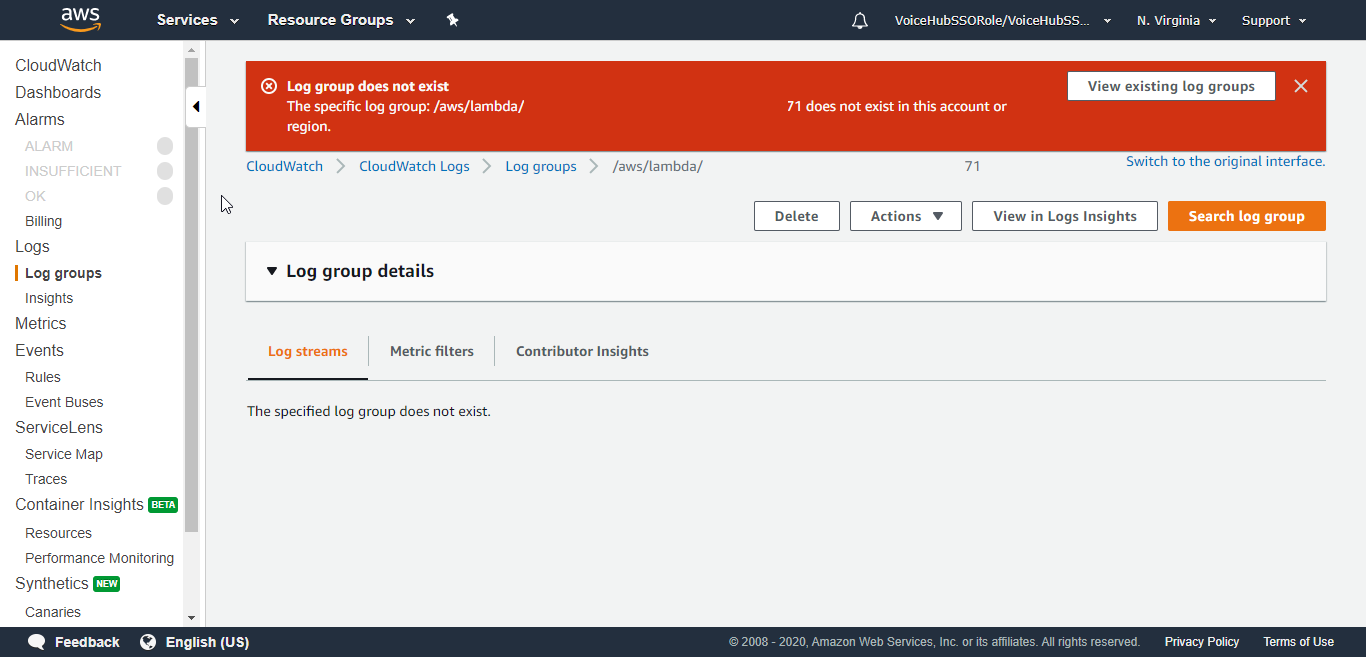Click the View existing log groups button
Viewport: 1366px width, 657px height.
tap(1171, 86)
